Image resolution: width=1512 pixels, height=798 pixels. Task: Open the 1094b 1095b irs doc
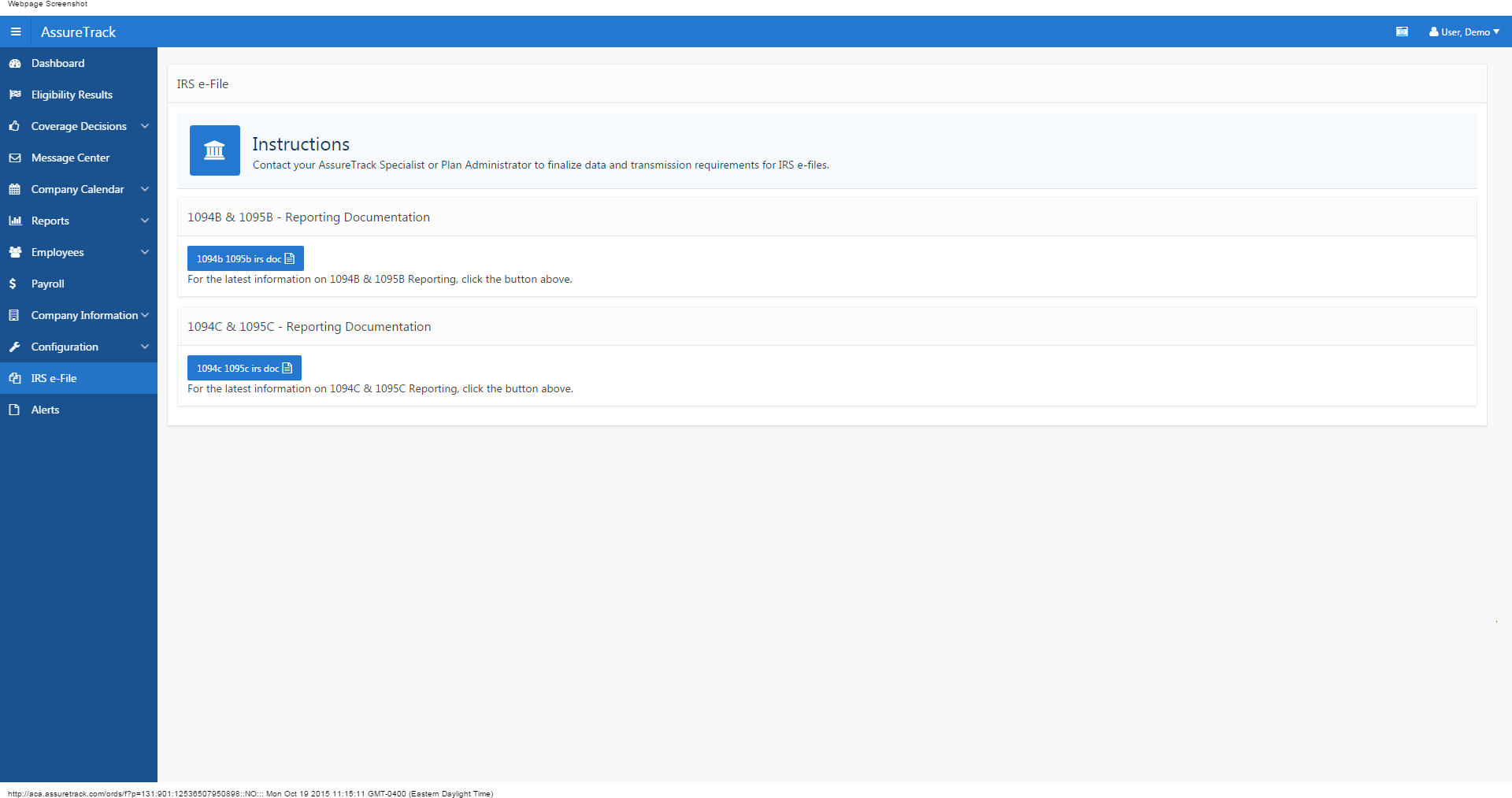pos(246,258)
